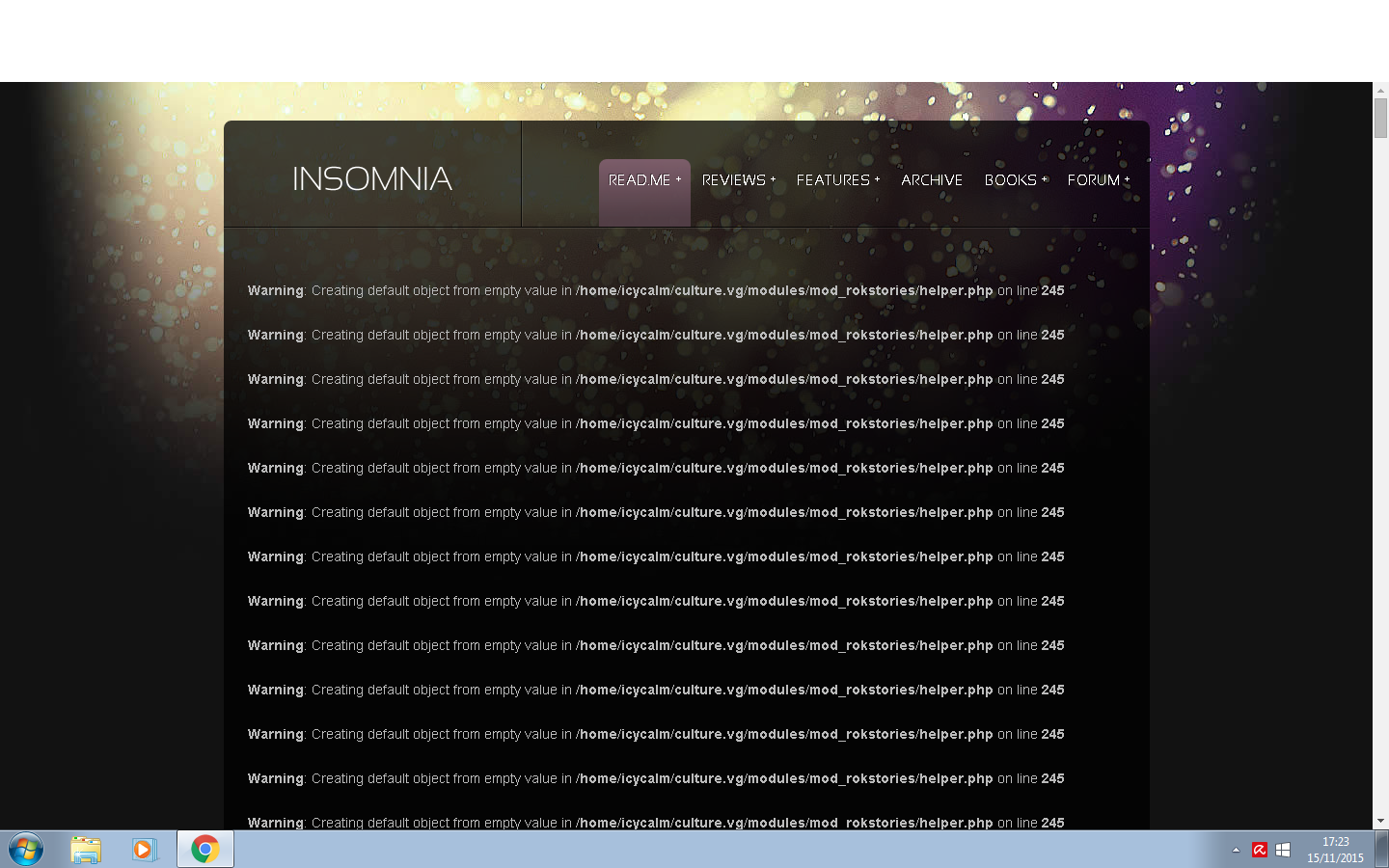This screenshot has height=868, width=1389.
Task: Open the taskbar clock showing 17:23
Action: pos(1335,850)
